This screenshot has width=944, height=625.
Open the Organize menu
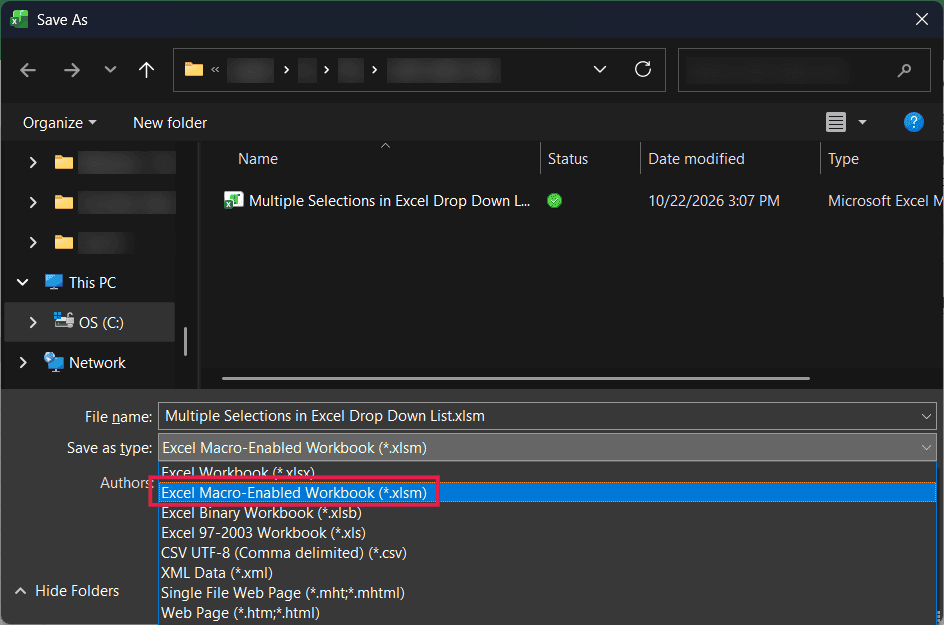click(59, 123)
